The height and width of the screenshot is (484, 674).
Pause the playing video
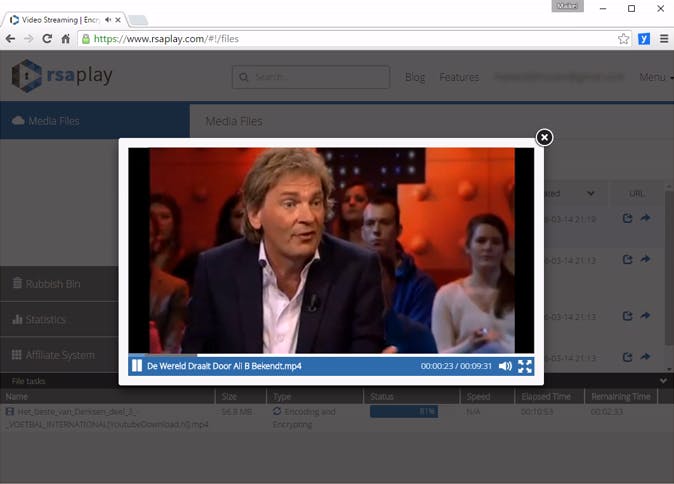click(x=137, y=366)
